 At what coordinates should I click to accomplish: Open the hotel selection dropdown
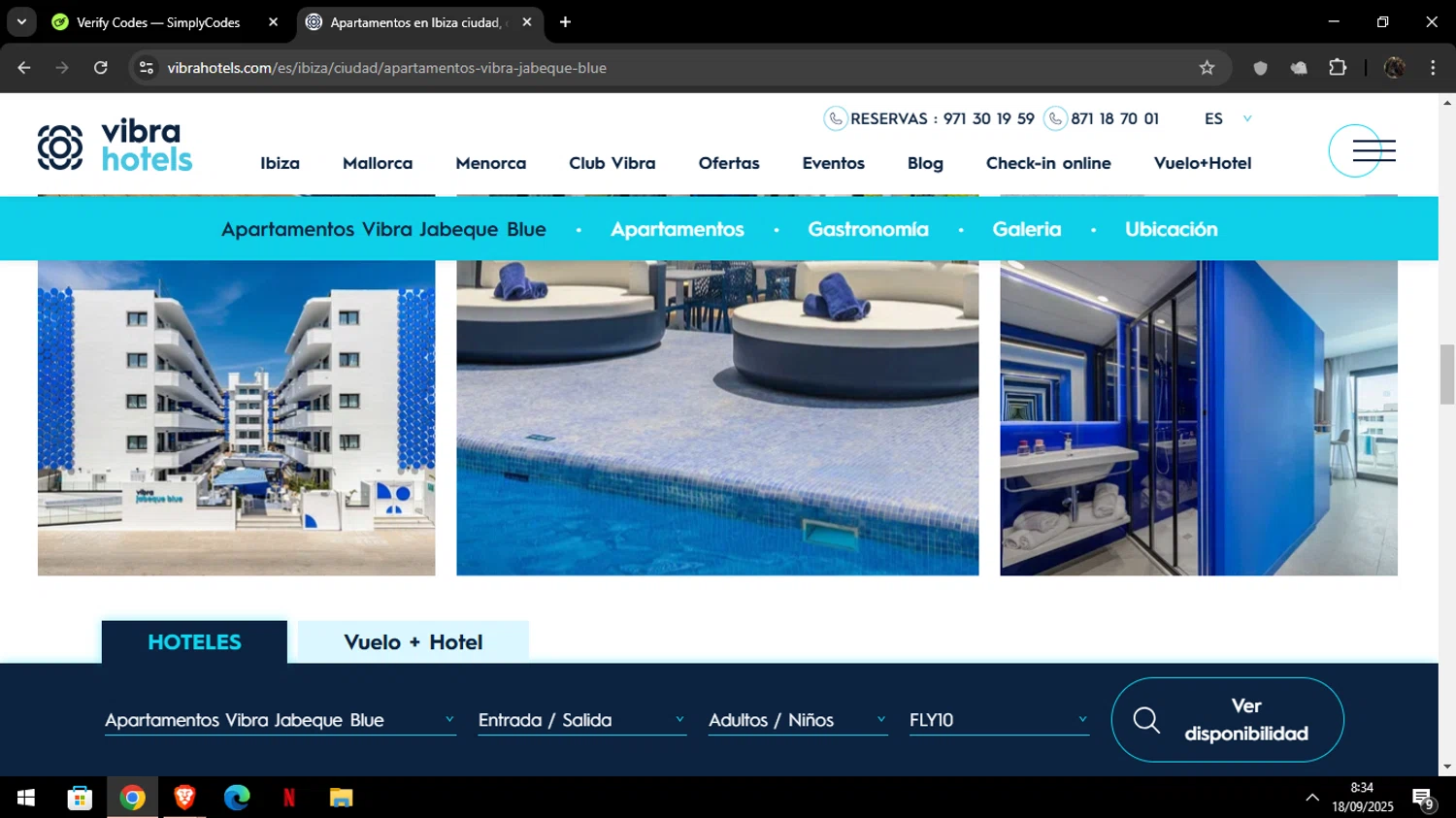(x=281, y=720)
